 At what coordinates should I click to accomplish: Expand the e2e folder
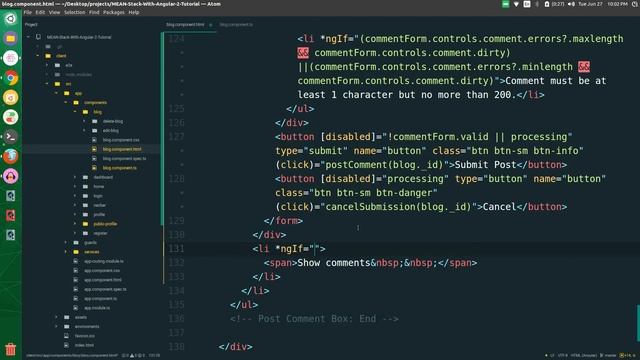coord(47,65)
